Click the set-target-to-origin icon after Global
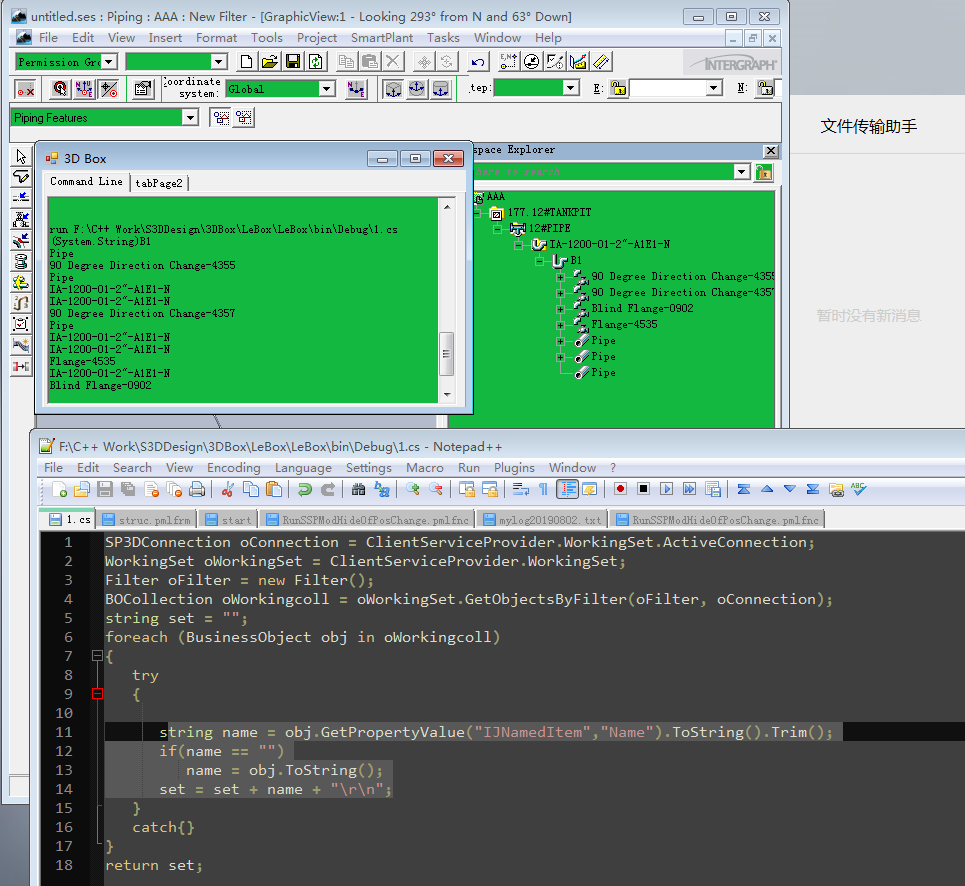The height and width of the screenshot is (886, 965). click(356, 89)
